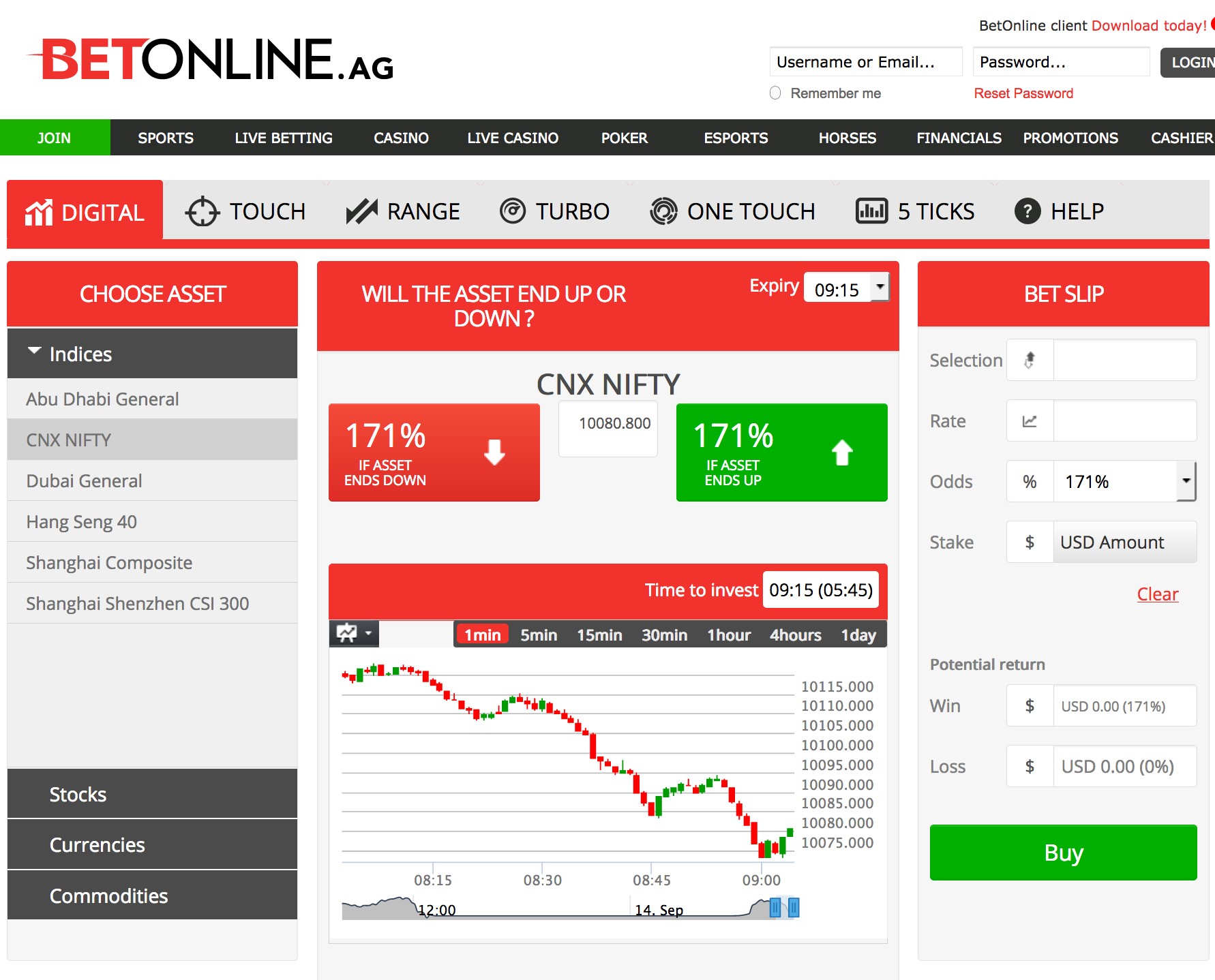The width and height of the screenshot is (1215, 980).
Task: Open the Odds 171% dropdown
Action: [1124, 482]
